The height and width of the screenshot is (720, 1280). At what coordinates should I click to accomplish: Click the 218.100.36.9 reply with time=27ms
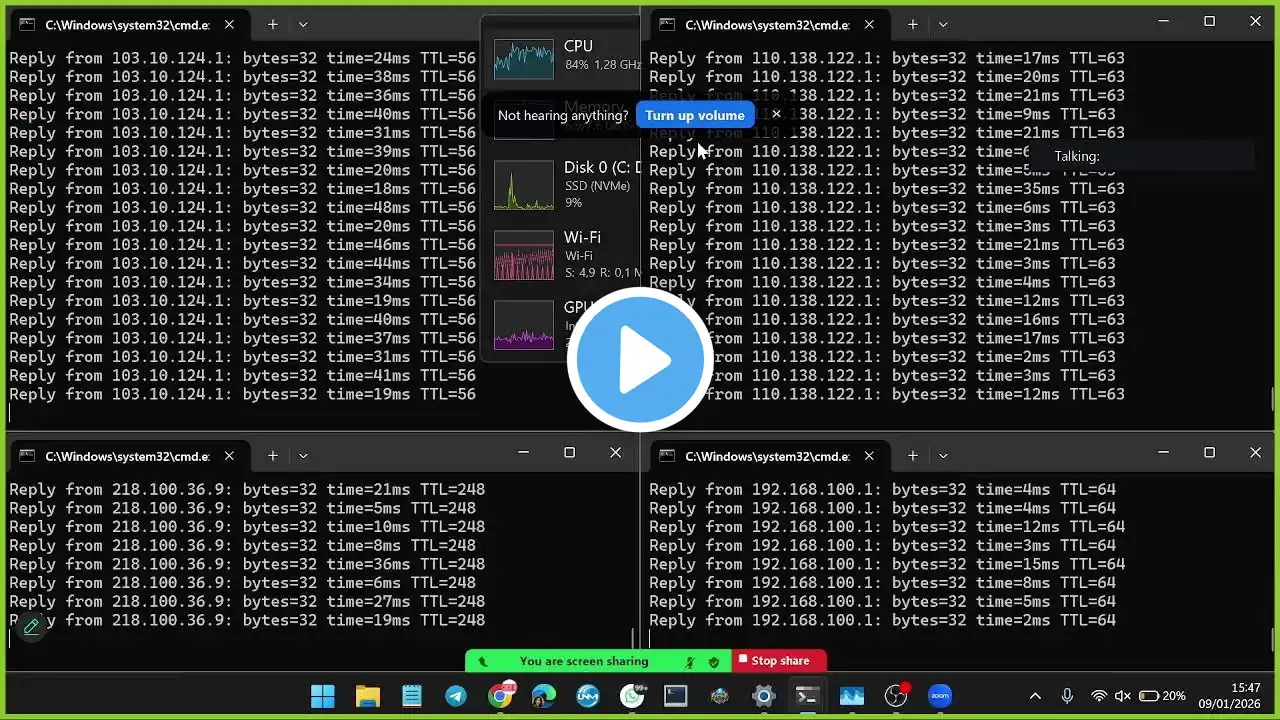pyautogui.click(x=247, y=602)
